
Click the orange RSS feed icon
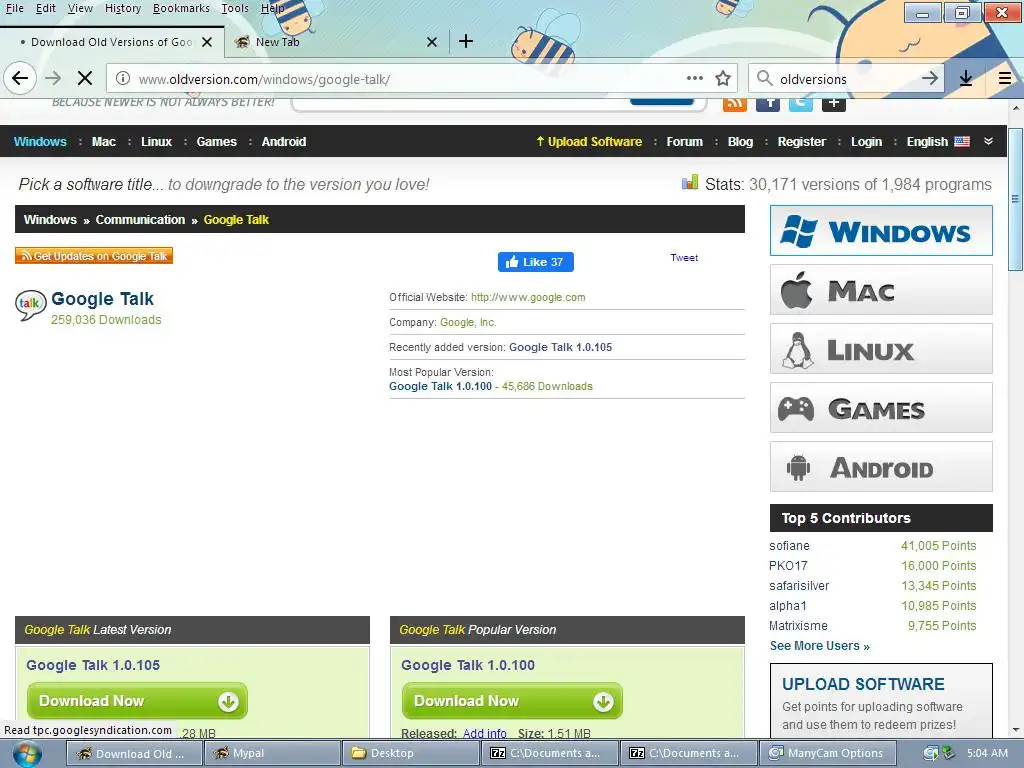point(735,103)
